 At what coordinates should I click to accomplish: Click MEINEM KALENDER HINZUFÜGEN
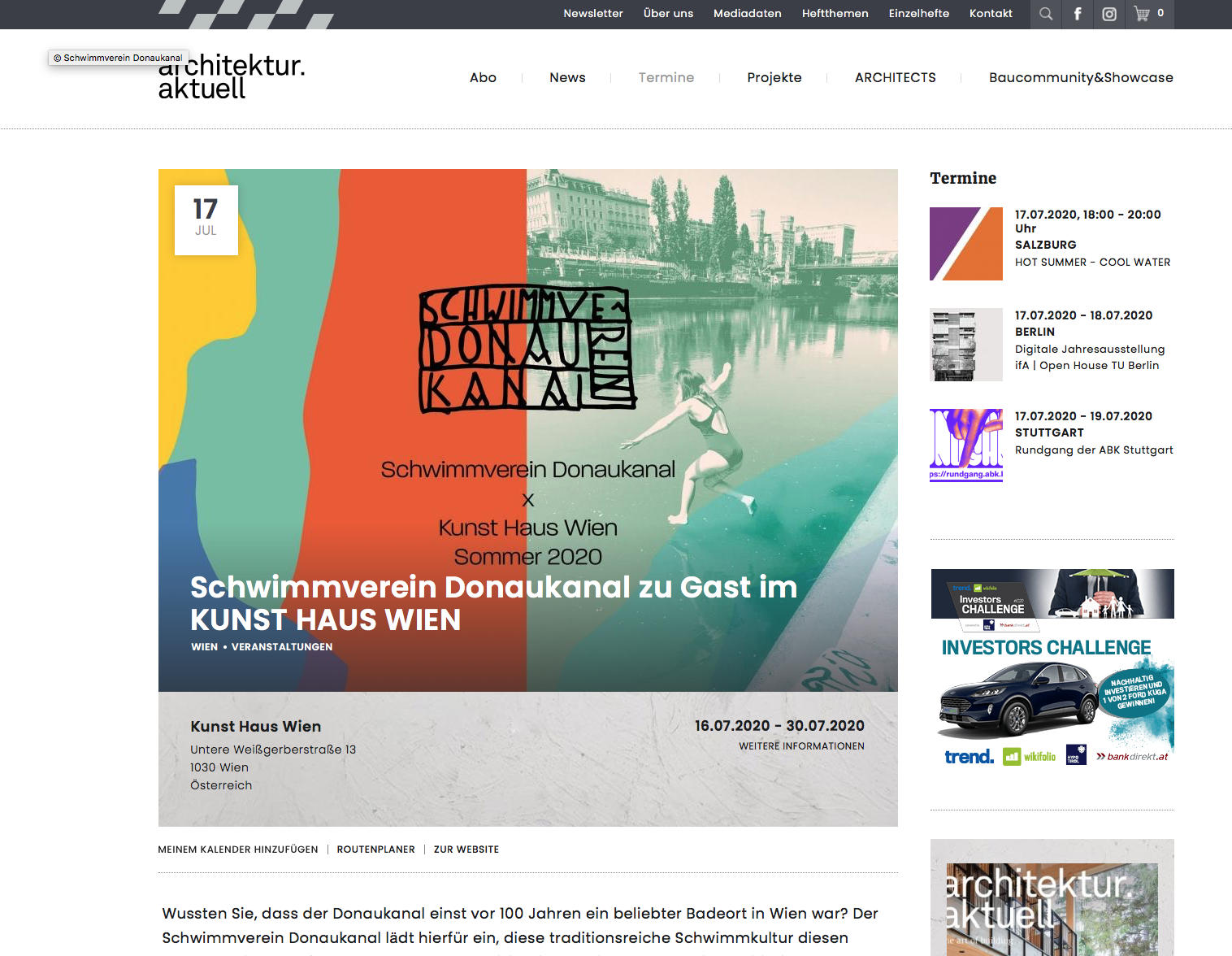(x=238, y=850)
